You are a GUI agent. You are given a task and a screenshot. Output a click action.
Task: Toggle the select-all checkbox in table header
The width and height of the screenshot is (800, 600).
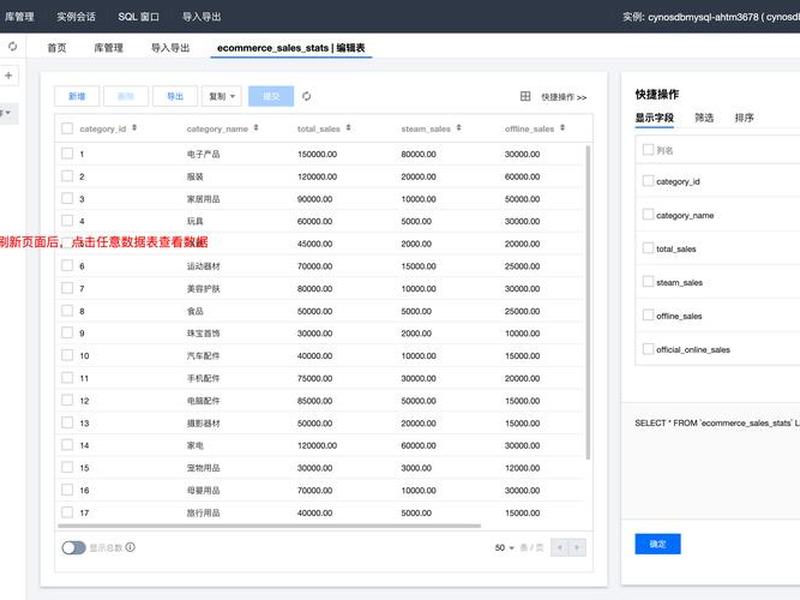click(67, 128)
